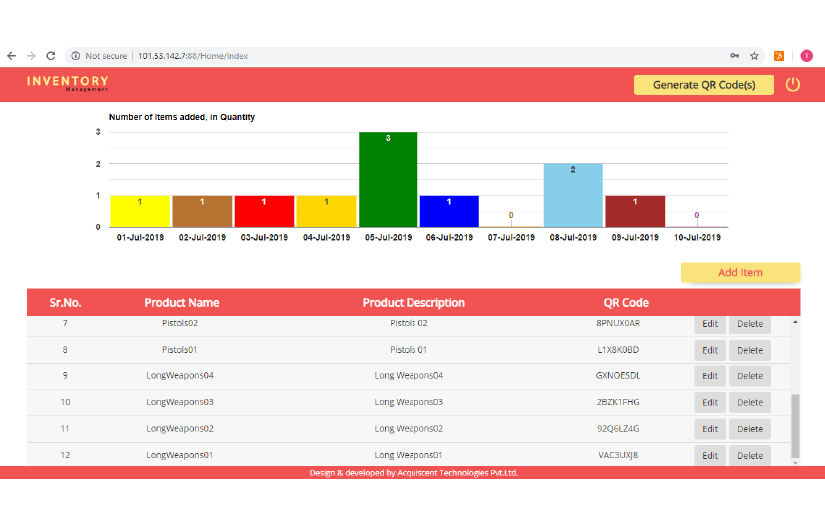Click the table scrollbar thumb
This screenshot has width=825, height=525.
click(795, 426)
